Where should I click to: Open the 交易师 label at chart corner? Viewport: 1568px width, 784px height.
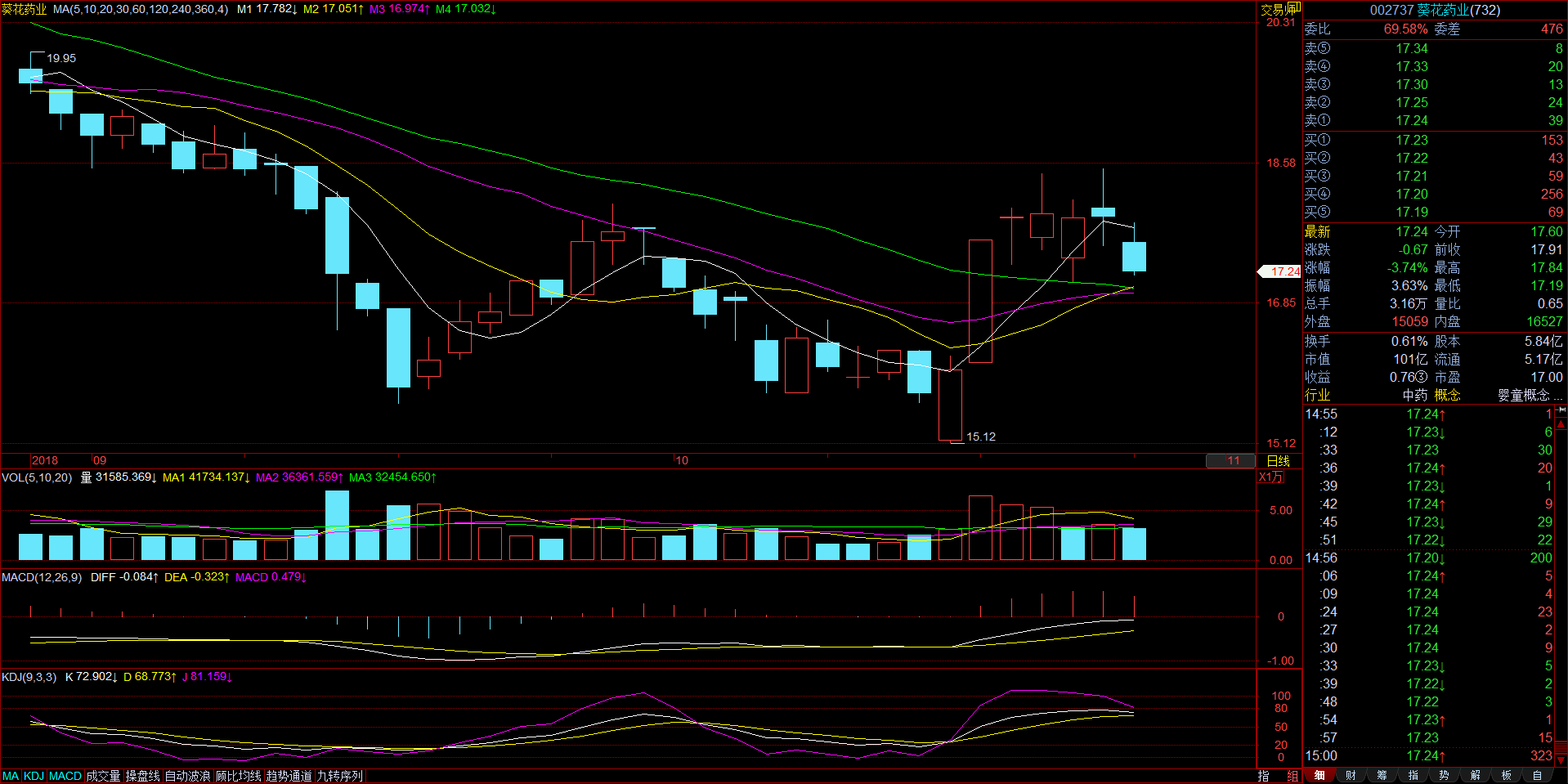coord(1276,10)
